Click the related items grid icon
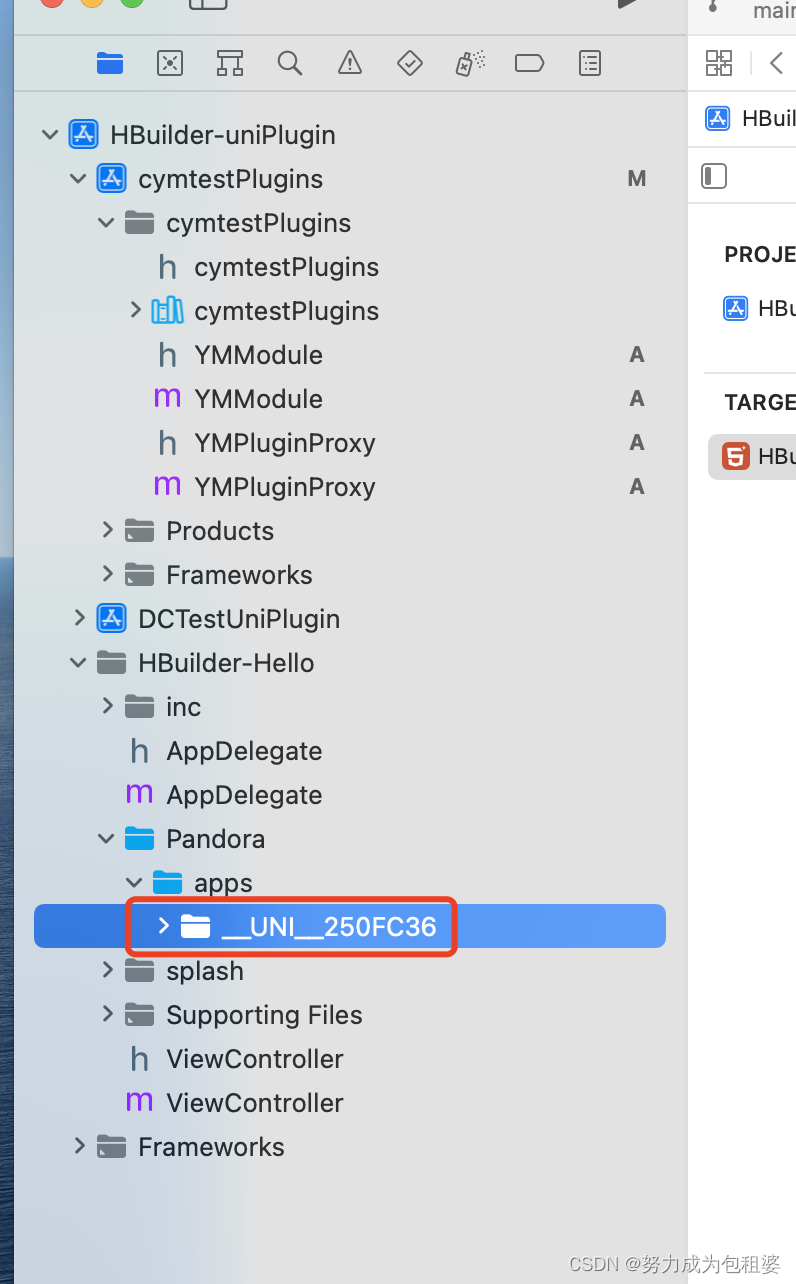The width and height of the screenshot is (796, 1284). coord(719,63)
